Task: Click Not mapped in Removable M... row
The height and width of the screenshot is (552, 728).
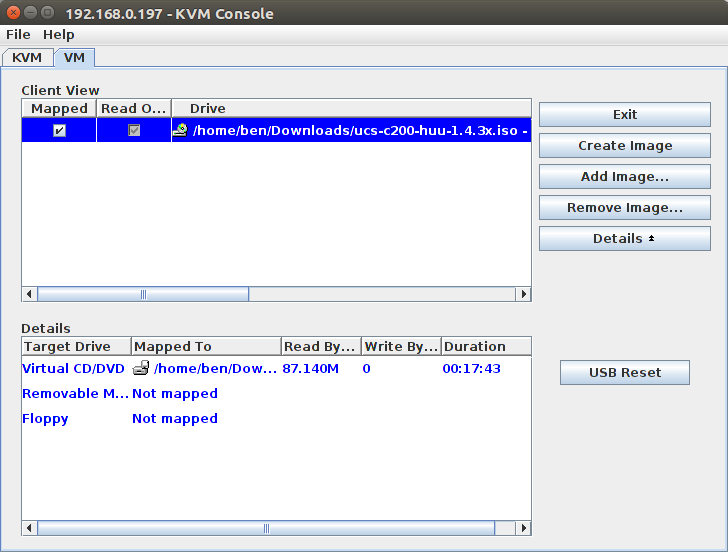Action: pos(175,393)
